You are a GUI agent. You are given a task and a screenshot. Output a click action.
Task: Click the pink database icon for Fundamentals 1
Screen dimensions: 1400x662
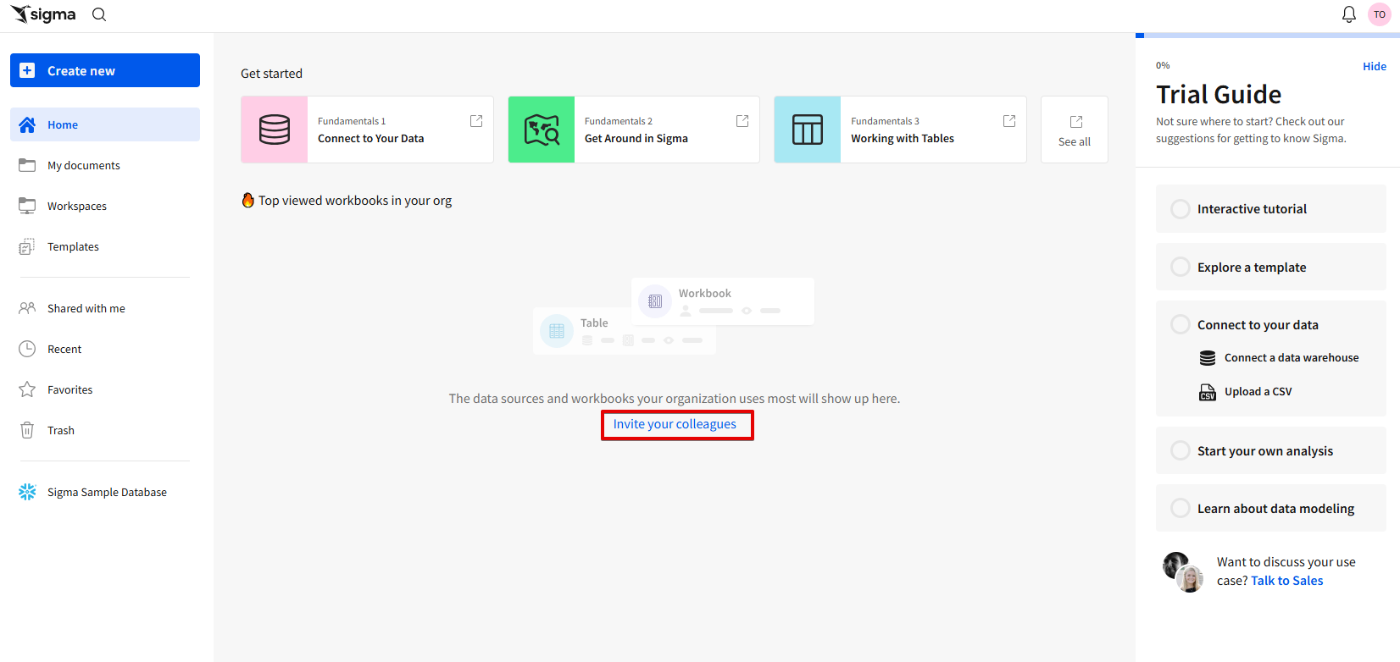pos(274,130)
